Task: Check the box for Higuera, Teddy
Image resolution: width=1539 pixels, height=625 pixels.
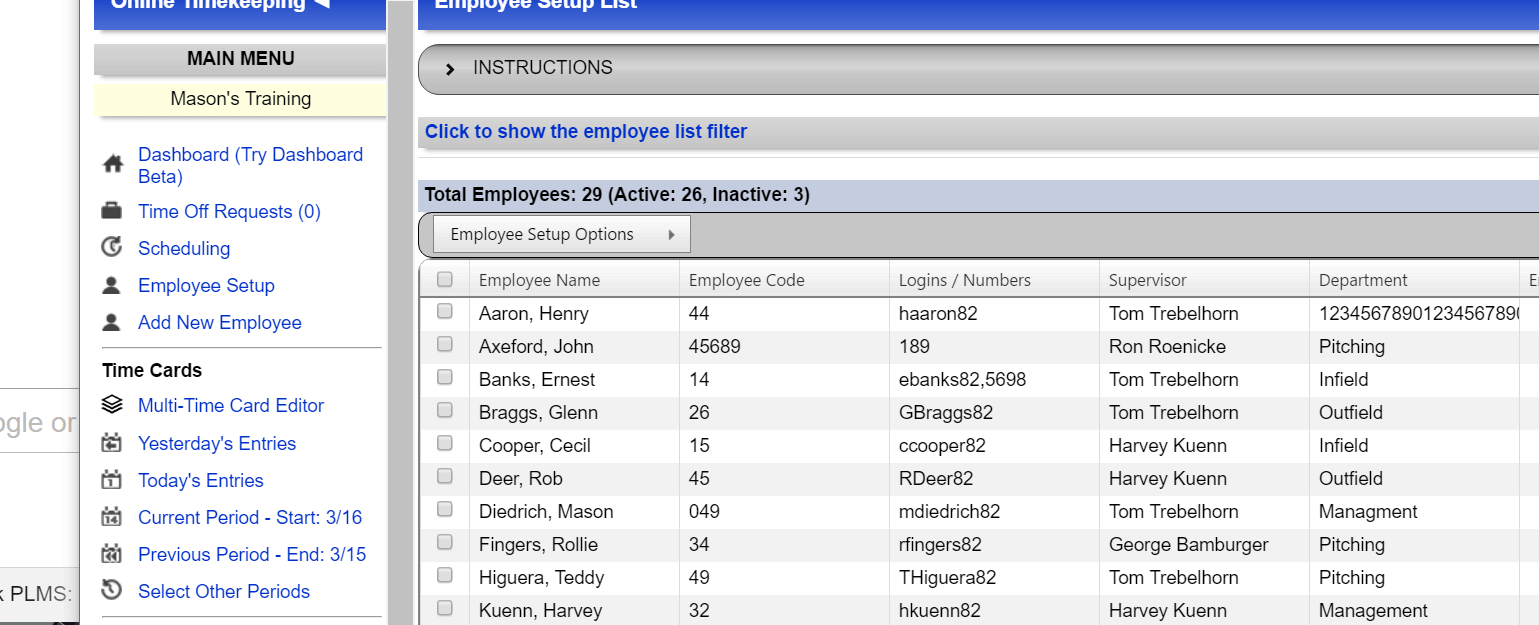Action: coord(445,576)
